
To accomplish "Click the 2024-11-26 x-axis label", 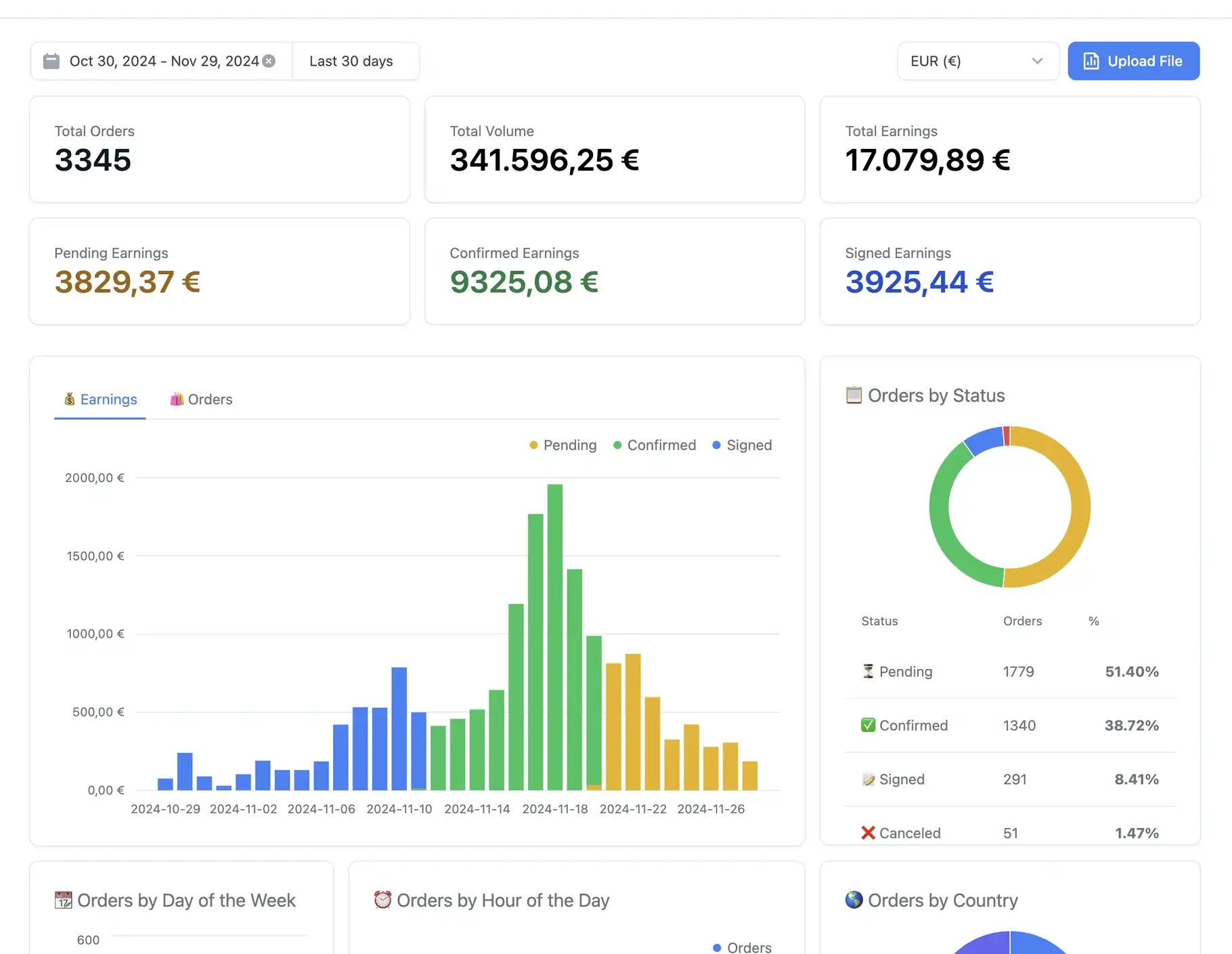I will pyautogui.click(x=711, y=809).
